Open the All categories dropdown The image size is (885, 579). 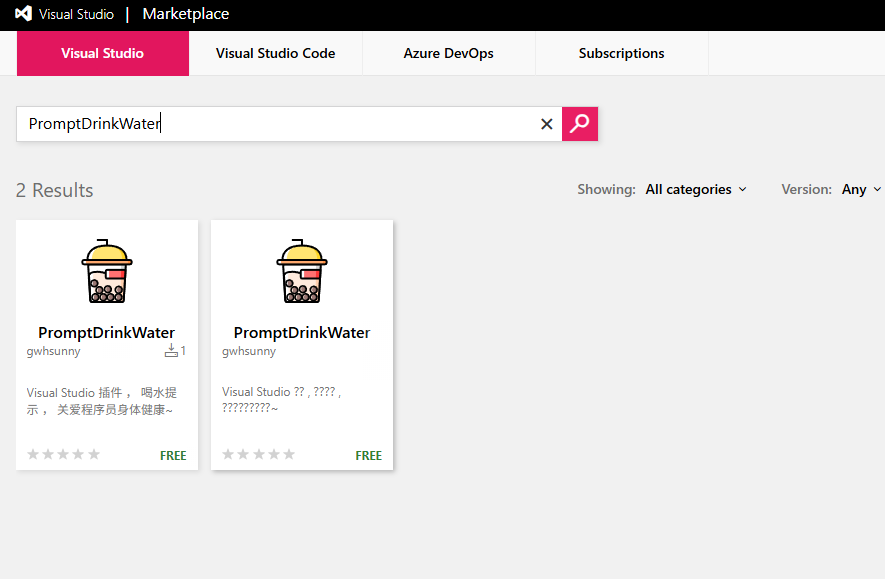pos(696,190)
